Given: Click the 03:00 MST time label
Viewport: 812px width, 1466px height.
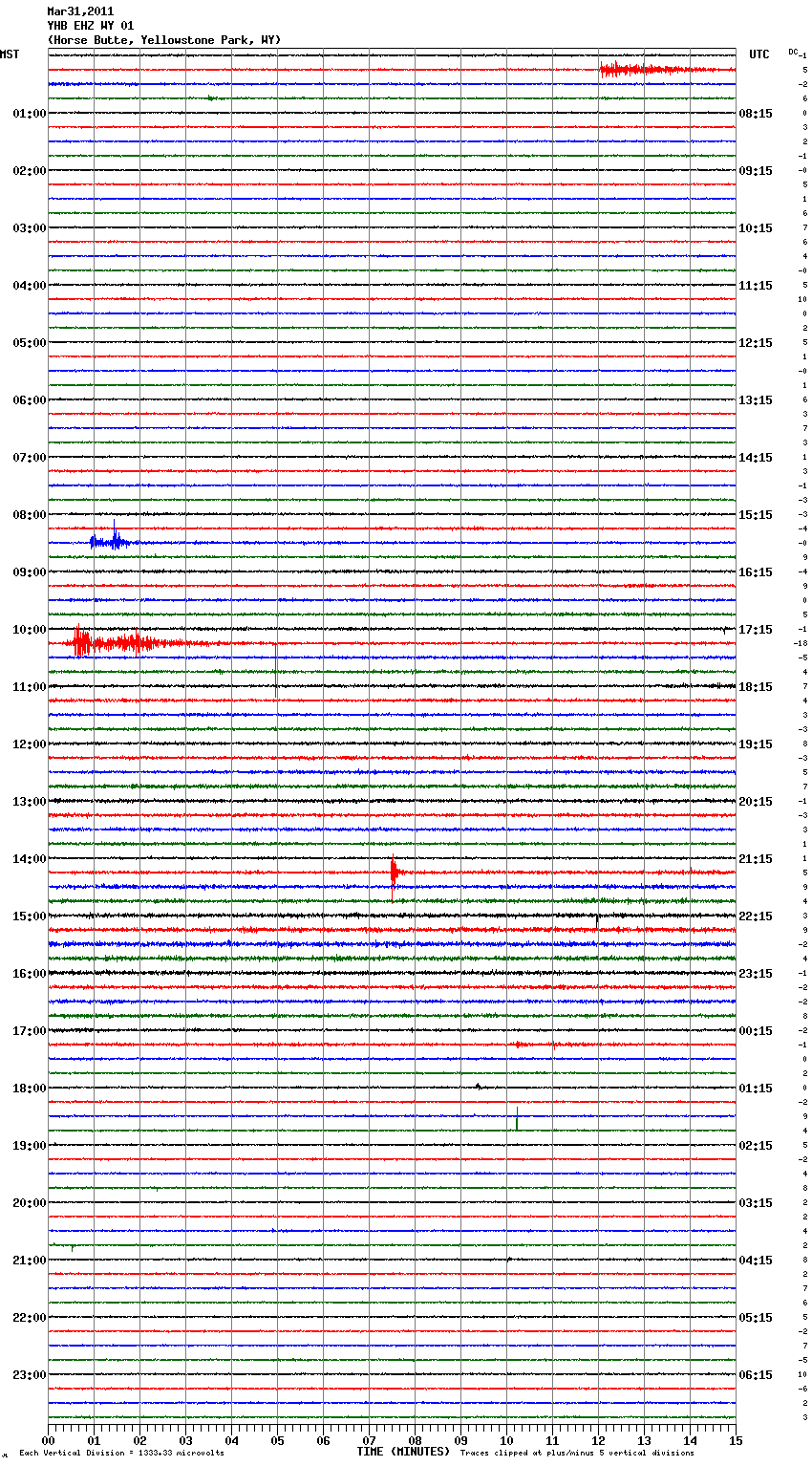Looking at the screenshot, I should pyautogui.click(x=30, y=228).
